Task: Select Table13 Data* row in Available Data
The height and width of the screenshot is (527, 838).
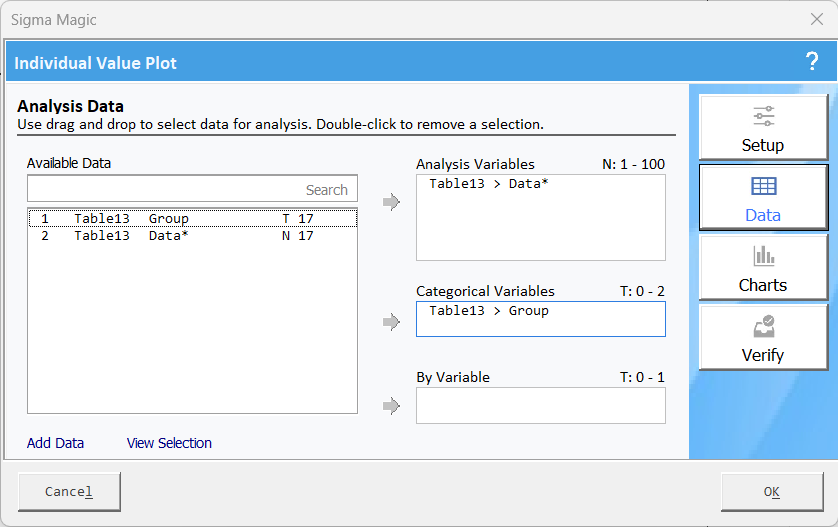Action: [192, 236]
